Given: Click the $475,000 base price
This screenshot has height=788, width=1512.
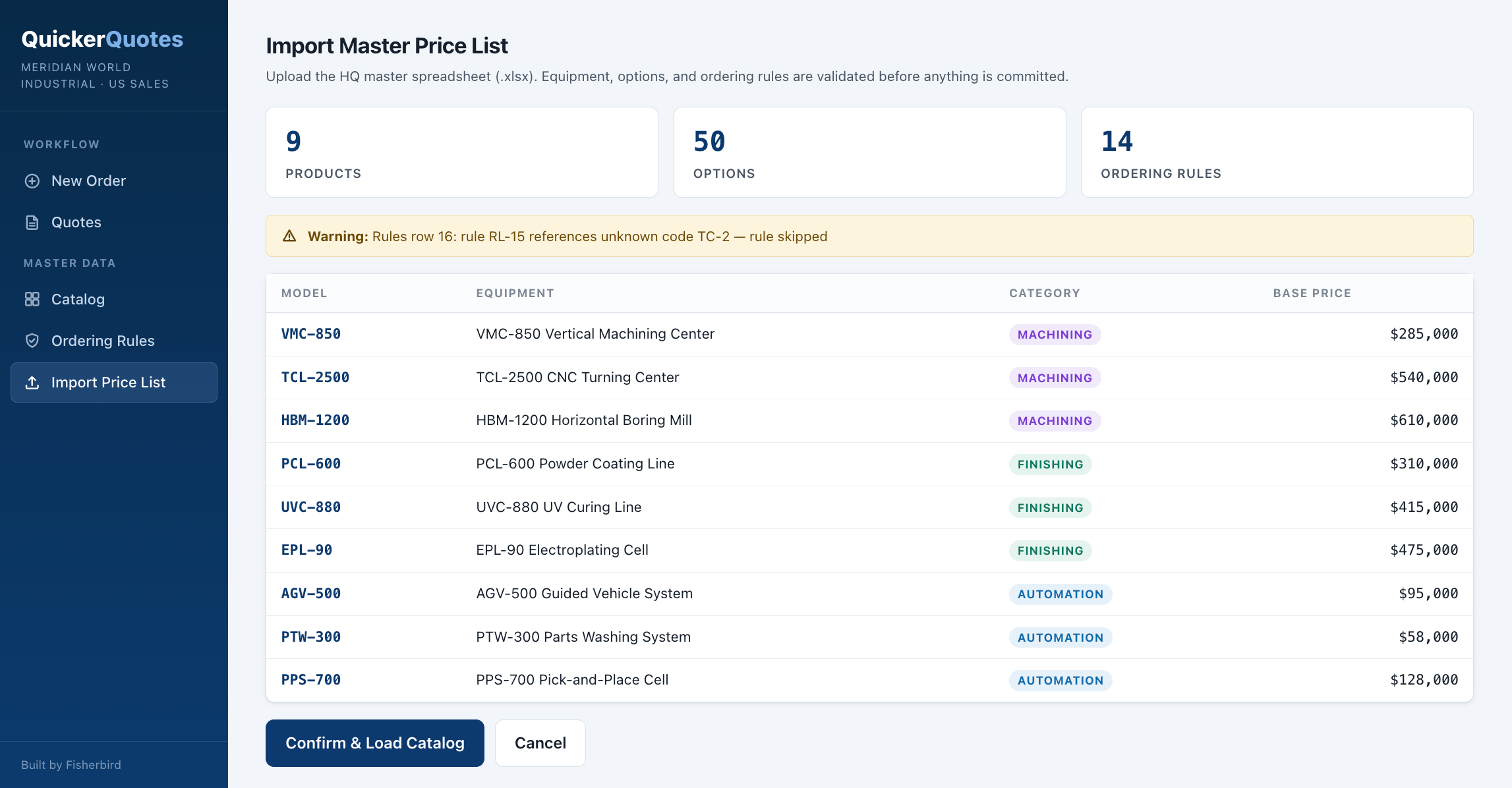Looking at the screenshot, I should [1424, 550].
